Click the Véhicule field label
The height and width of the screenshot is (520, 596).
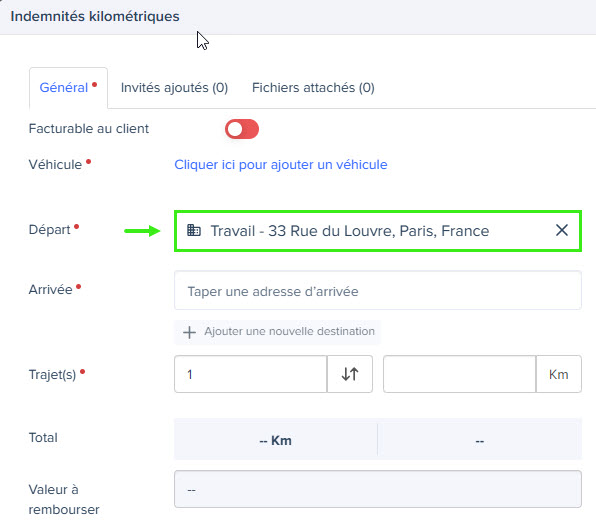pyautogui.click(x=55, y=165)
